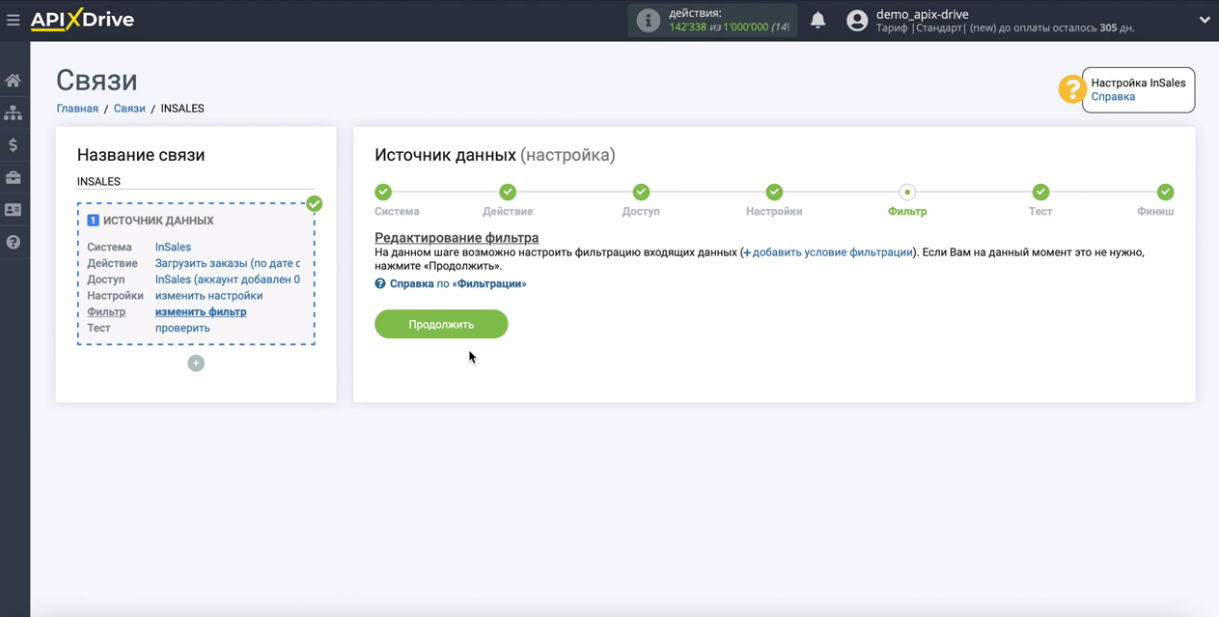Open connections sidebar sitemap icon
Viewport: 1219px width, 617px height.
(x=13, y=113)
